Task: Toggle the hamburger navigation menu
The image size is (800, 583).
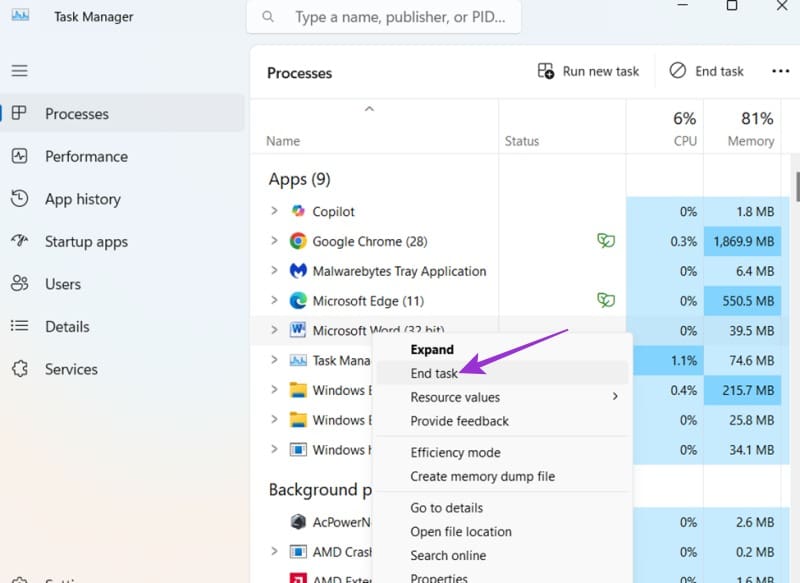Action: [19, 70]
